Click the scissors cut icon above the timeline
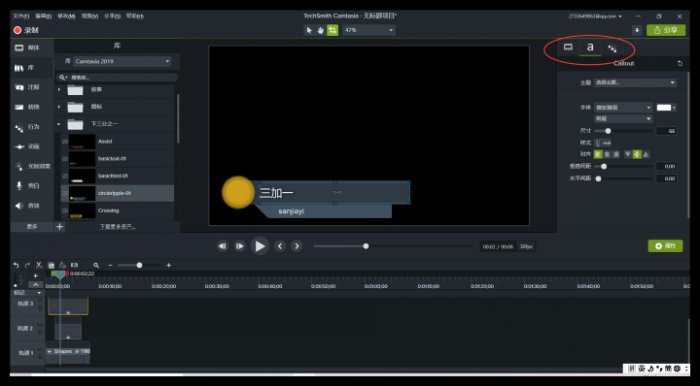This screenshot has width=700, height=386. [39, 265]
